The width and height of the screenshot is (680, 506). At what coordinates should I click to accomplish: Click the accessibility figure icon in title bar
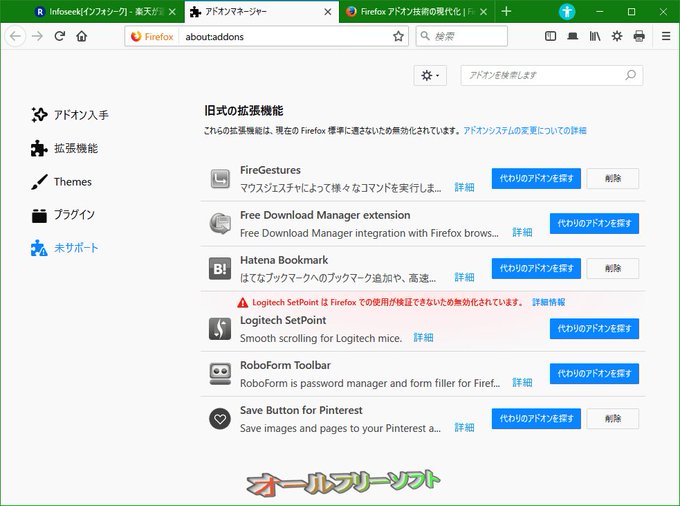(566, 12)
